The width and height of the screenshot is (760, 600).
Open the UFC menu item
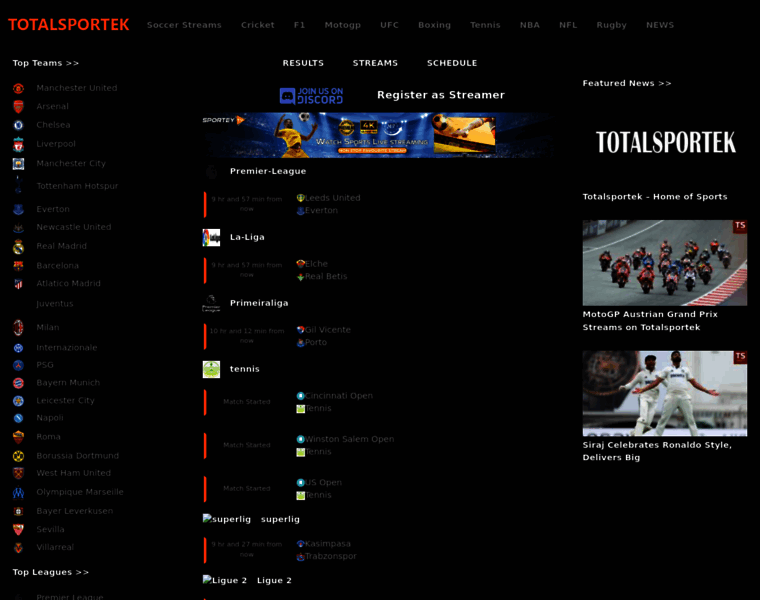(x=389, y=25)
